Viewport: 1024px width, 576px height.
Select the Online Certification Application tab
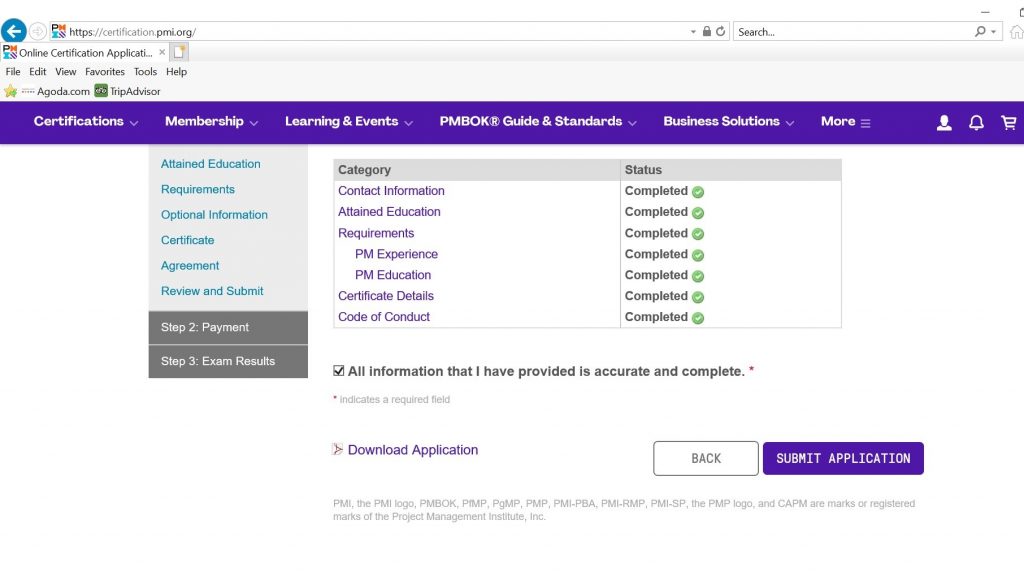[78, 52]
